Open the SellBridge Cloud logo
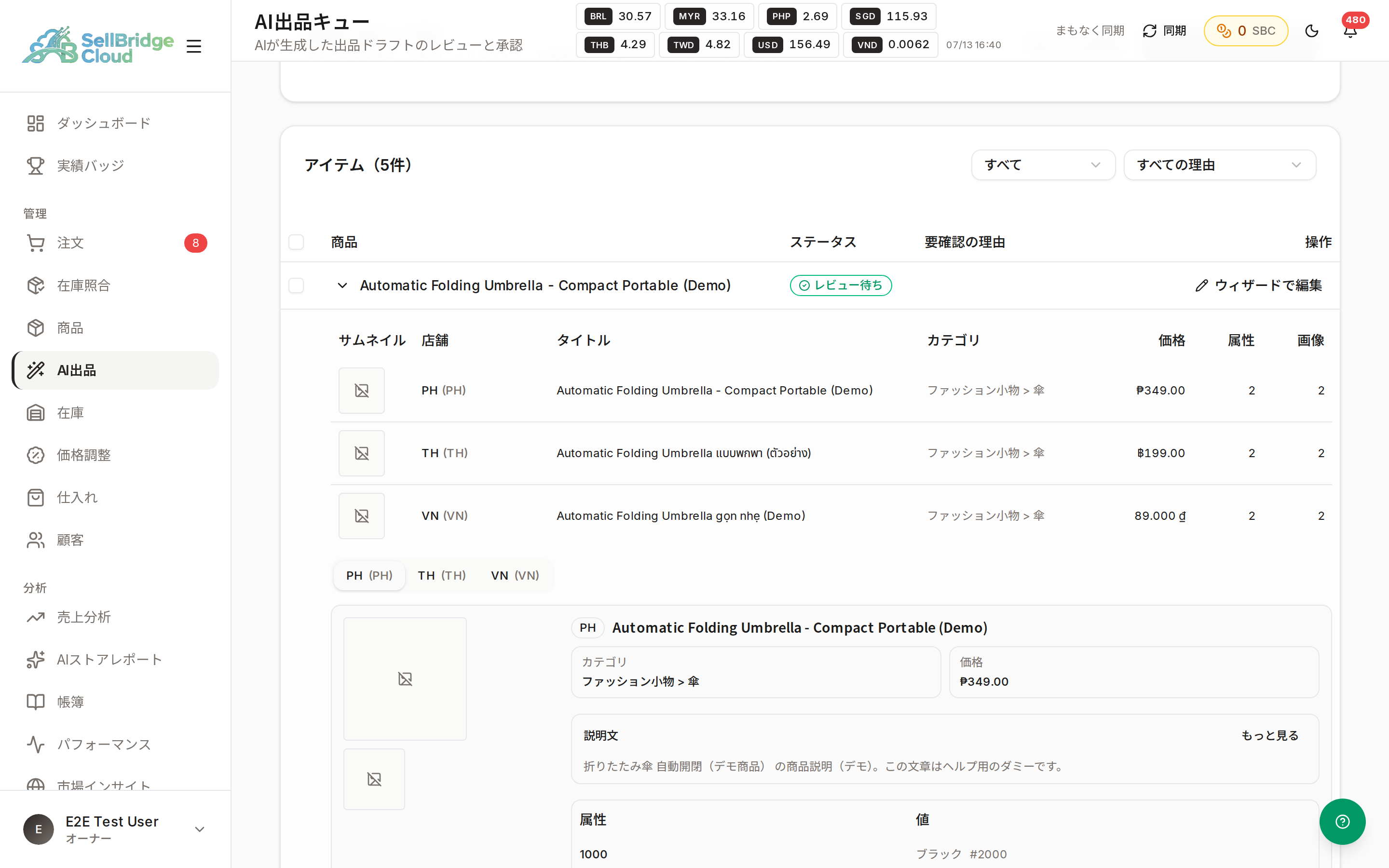The image size is (1389, 868). click(97, 45)
